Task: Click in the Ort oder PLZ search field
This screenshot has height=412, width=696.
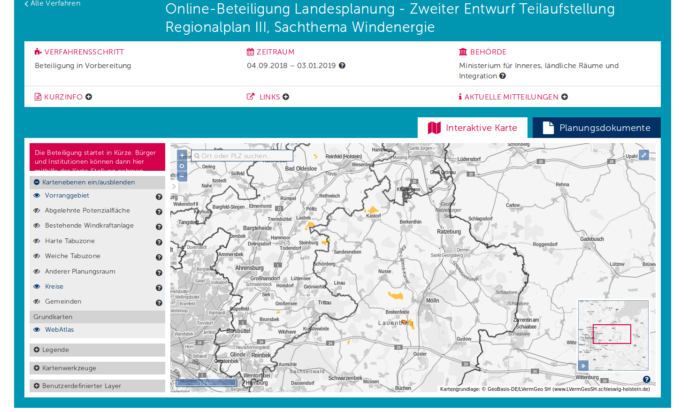Action: coord(242,156)
